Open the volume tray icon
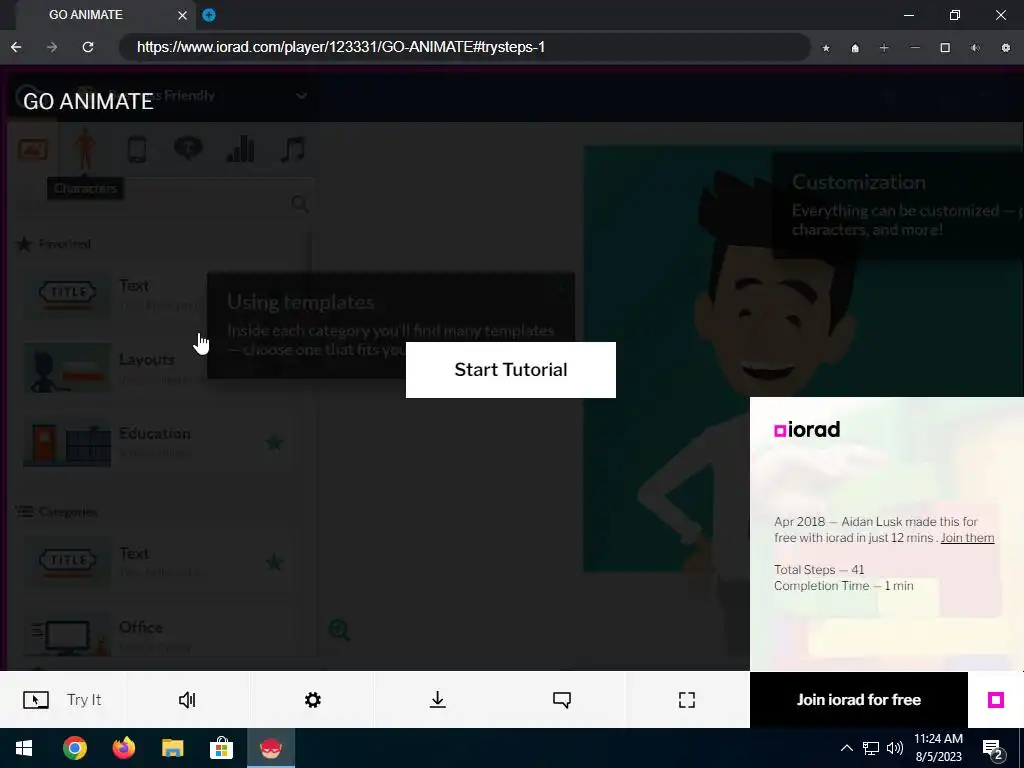The height and width of the screenshot is (768, 1024). pyautogui.click(x=895, y=748)
